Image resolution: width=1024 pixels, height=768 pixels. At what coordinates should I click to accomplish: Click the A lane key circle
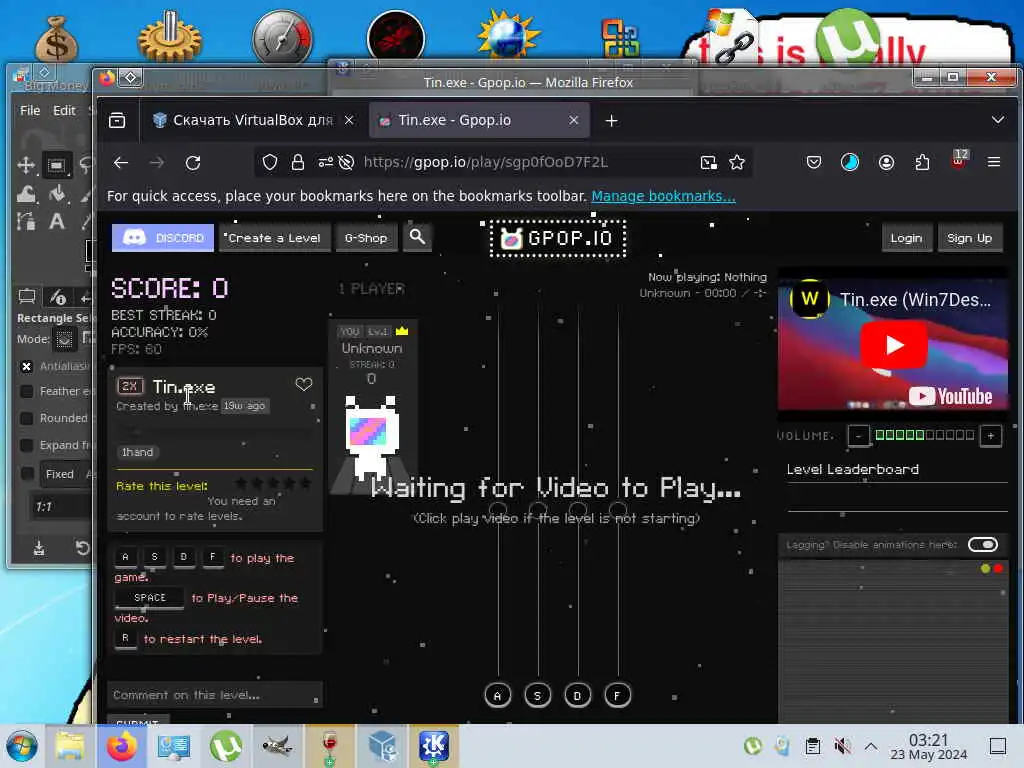click(498, 696)
